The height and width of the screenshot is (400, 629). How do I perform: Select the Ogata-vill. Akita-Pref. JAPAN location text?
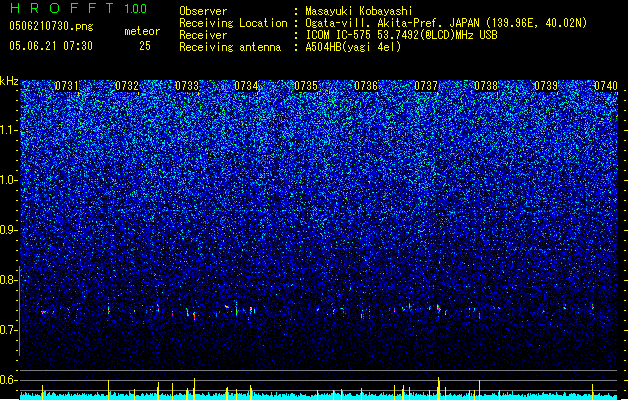(446, 23)
